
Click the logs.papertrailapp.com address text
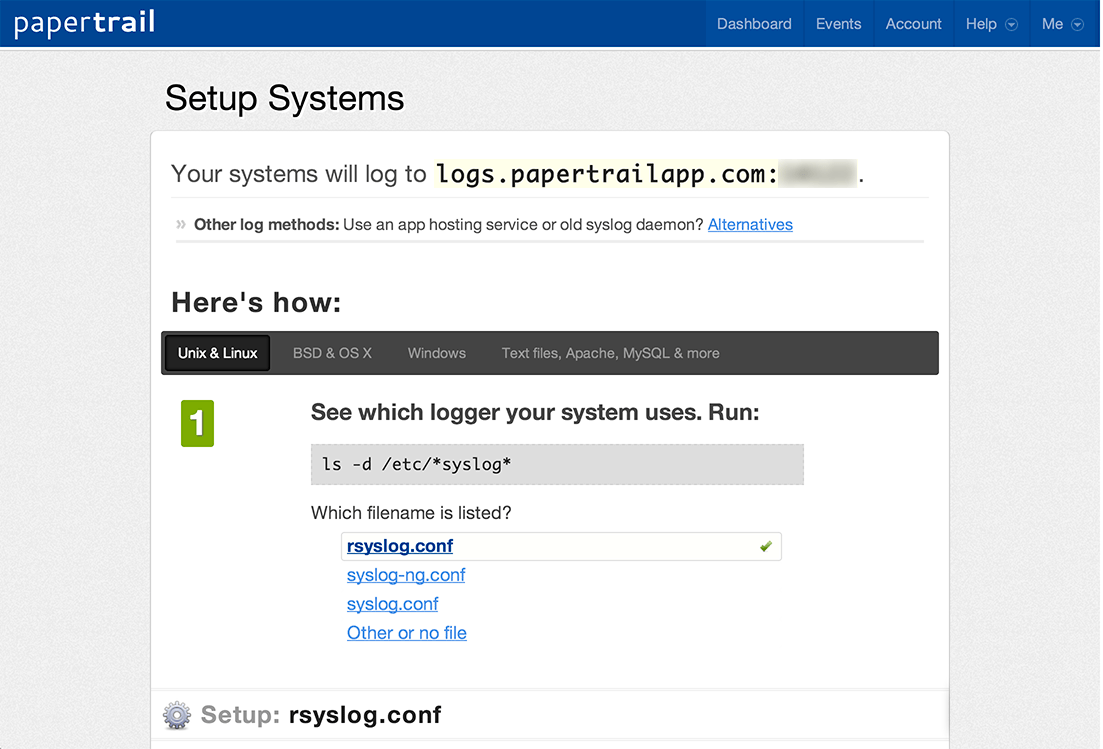[x=606, y=174]
